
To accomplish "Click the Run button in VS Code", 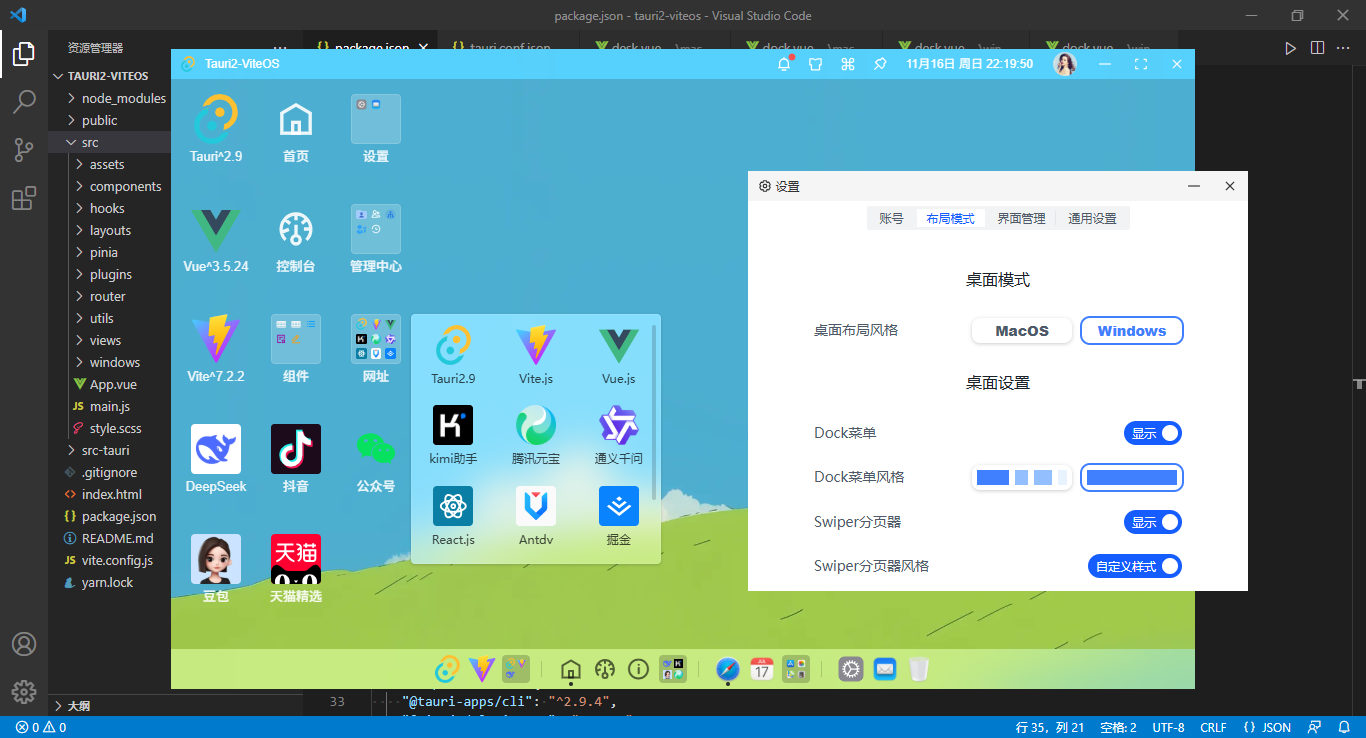I will 1291,47.
